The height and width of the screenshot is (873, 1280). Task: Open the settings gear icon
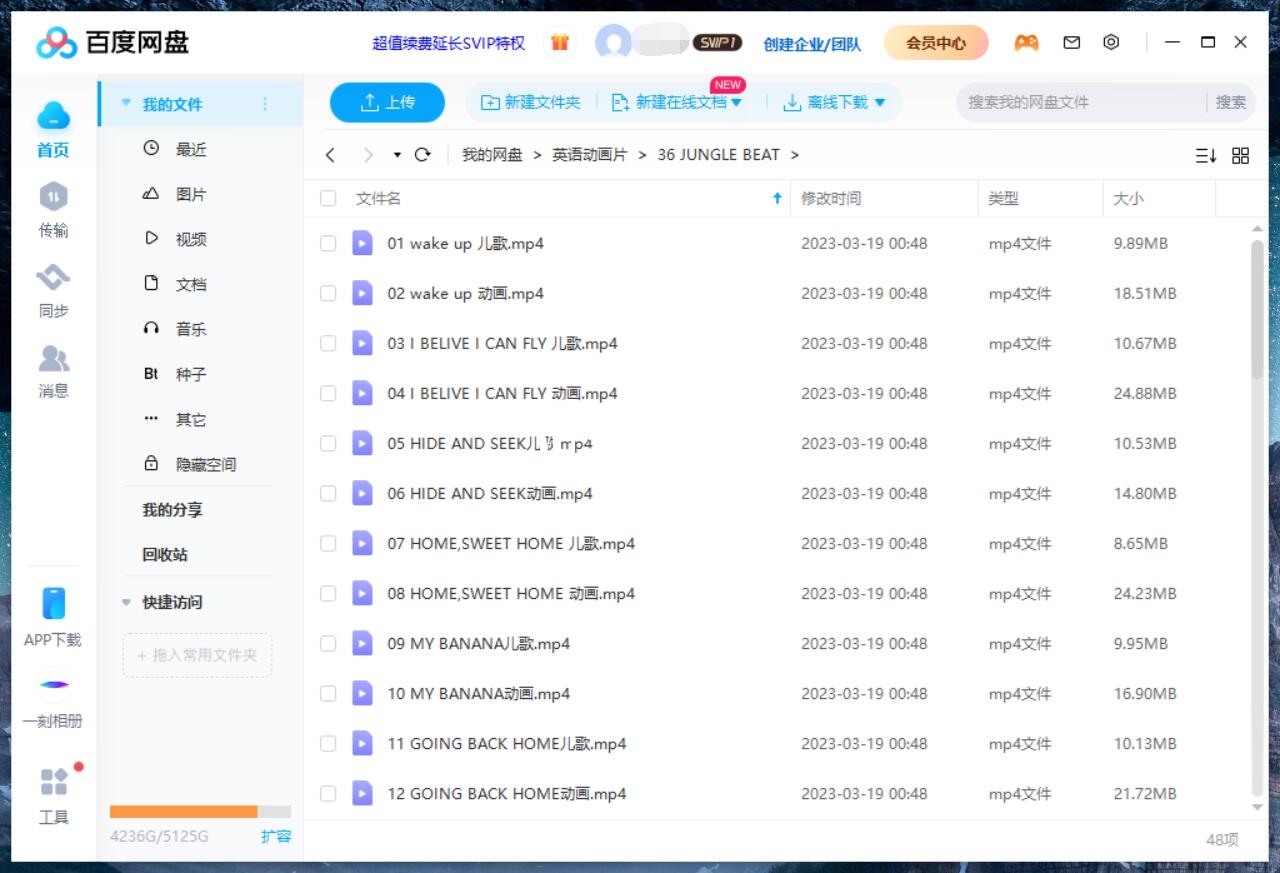coord(1111,42)
